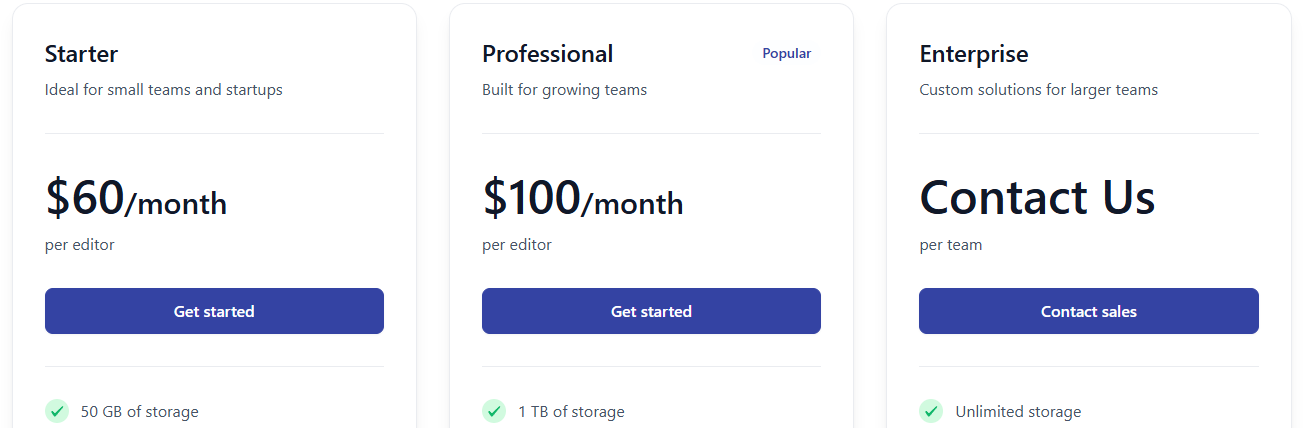Click the $60/month price text
The width and height of the screenshot is (1306, 428).
pos(136,198)
